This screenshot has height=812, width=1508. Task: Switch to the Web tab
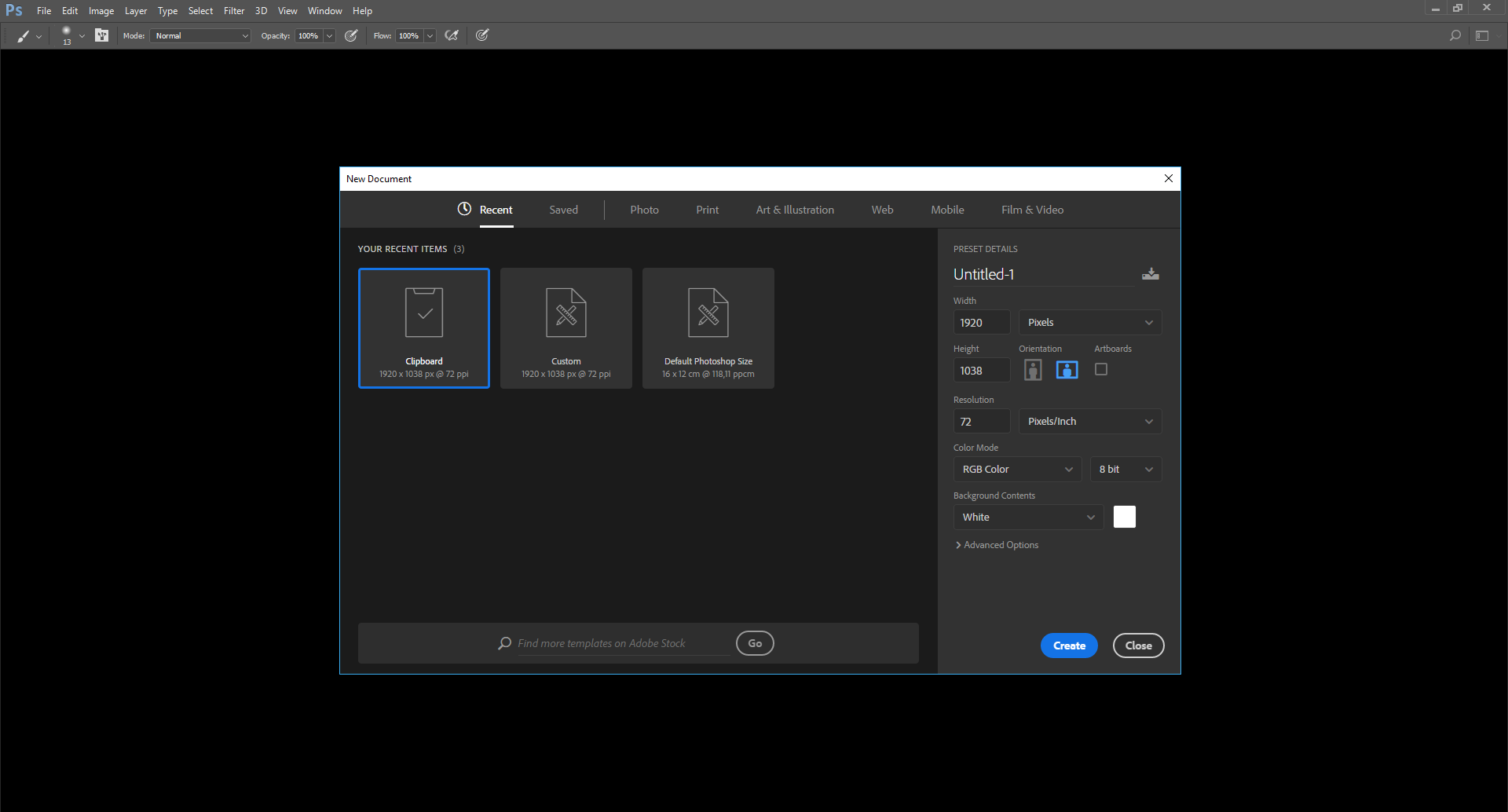pyautogui.click(x=882, y=210)
